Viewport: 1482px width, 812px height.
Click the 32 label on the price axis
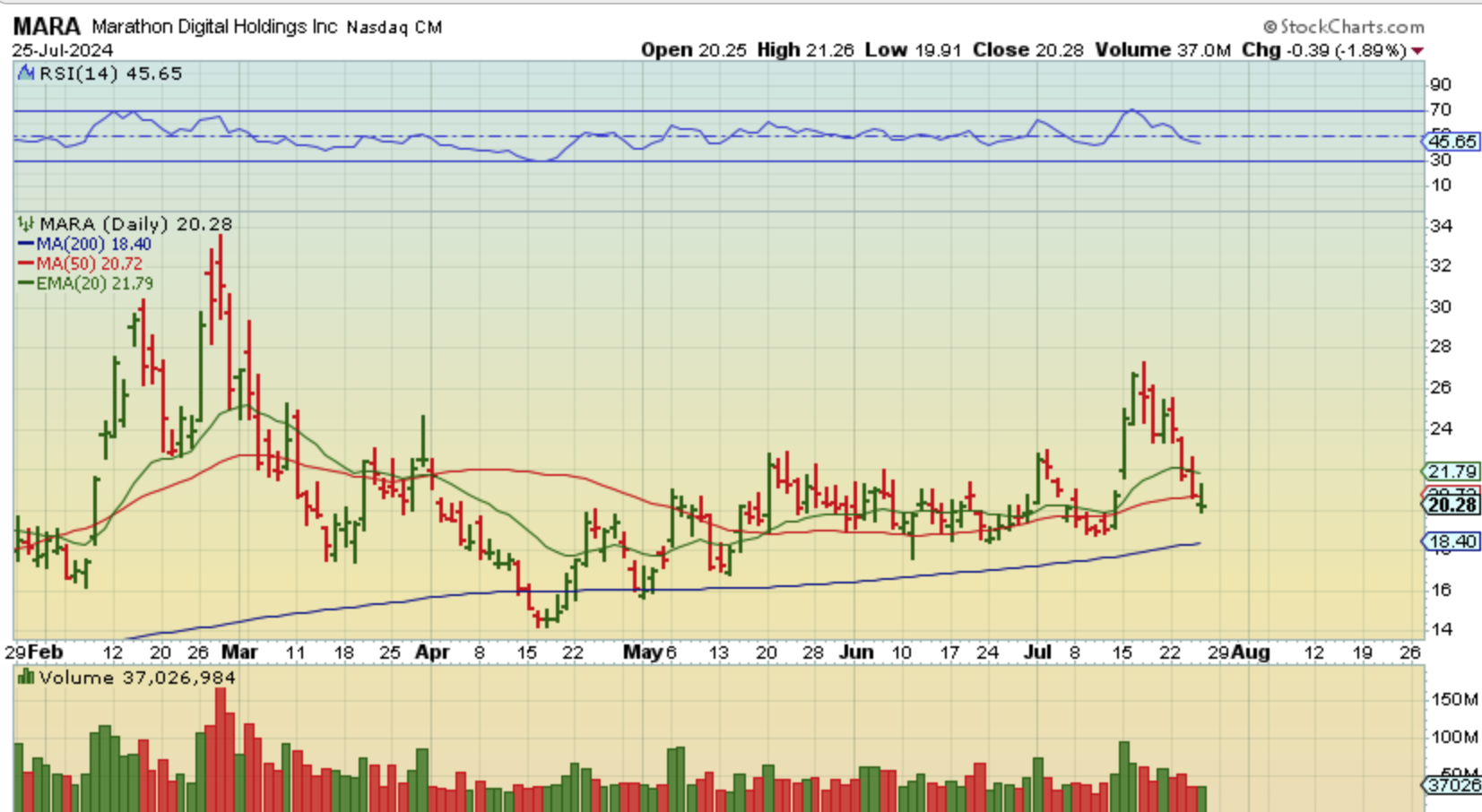(x=1441, y=266)
